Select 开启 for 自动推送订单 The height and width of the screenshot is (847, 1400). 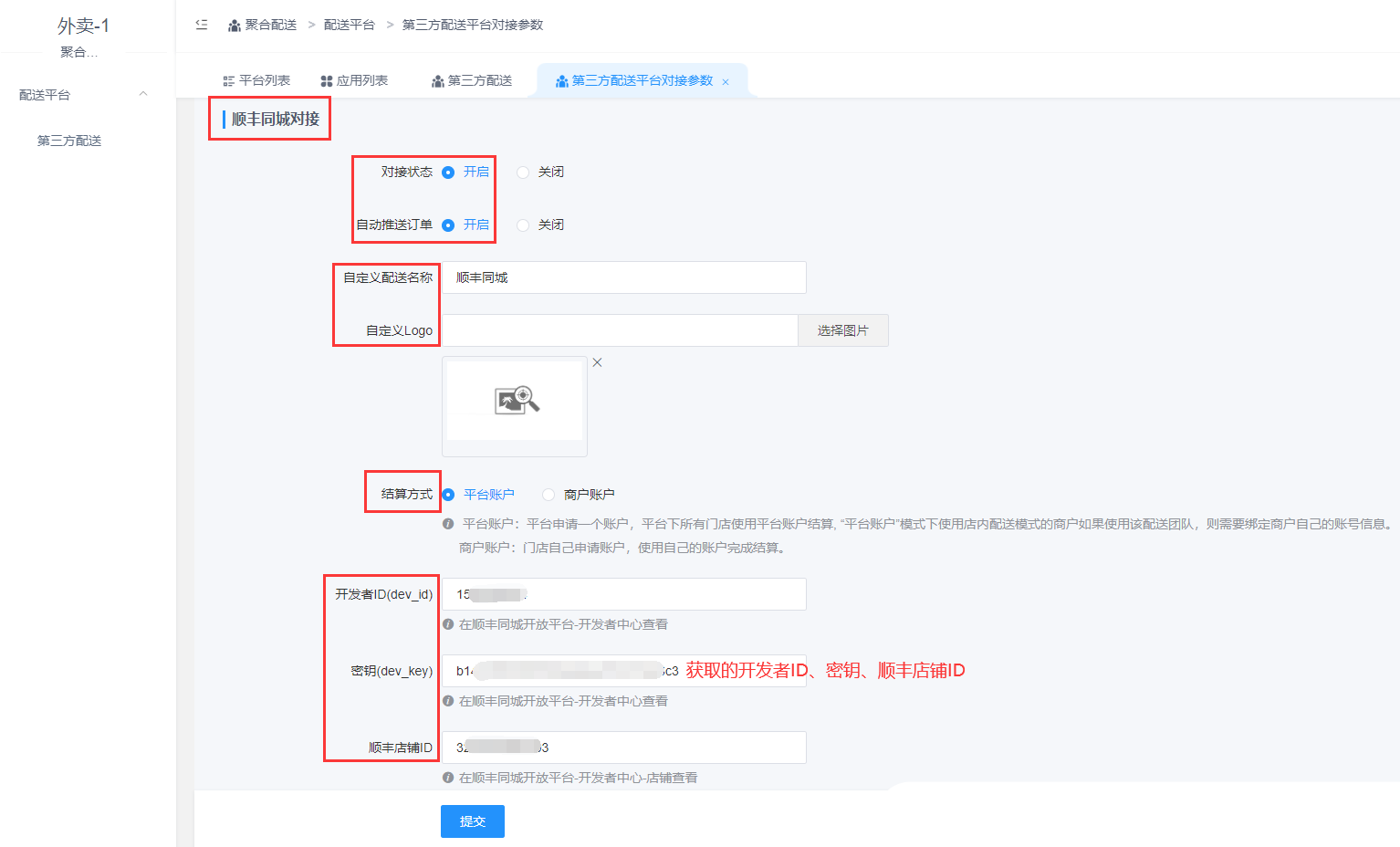coord(448,225)
